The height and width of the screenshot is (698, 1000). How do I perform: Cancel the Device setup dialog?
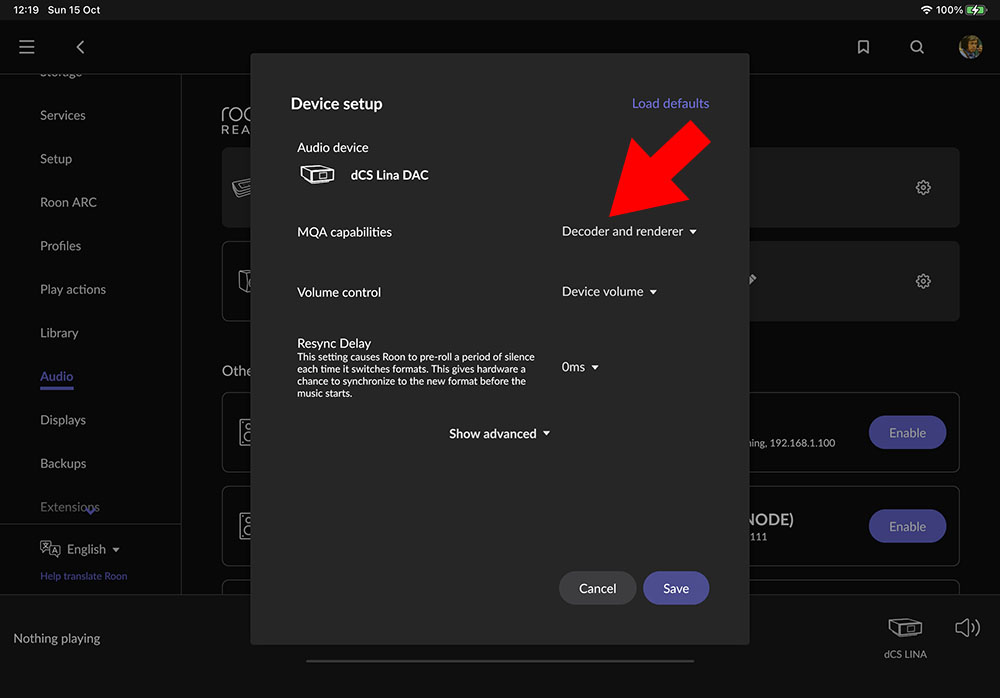598,588
